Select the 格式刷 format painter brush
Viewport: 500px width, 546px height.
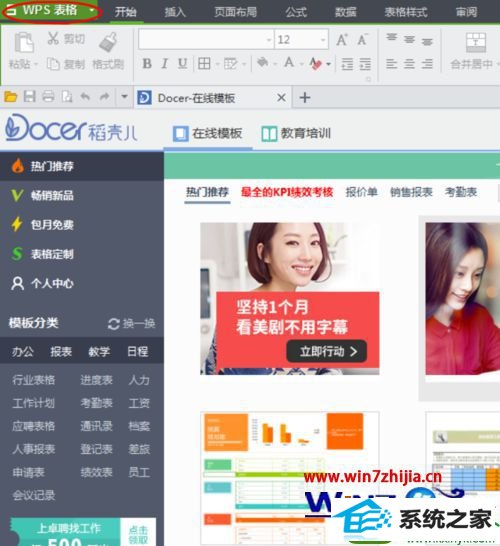tap(108, 42)
